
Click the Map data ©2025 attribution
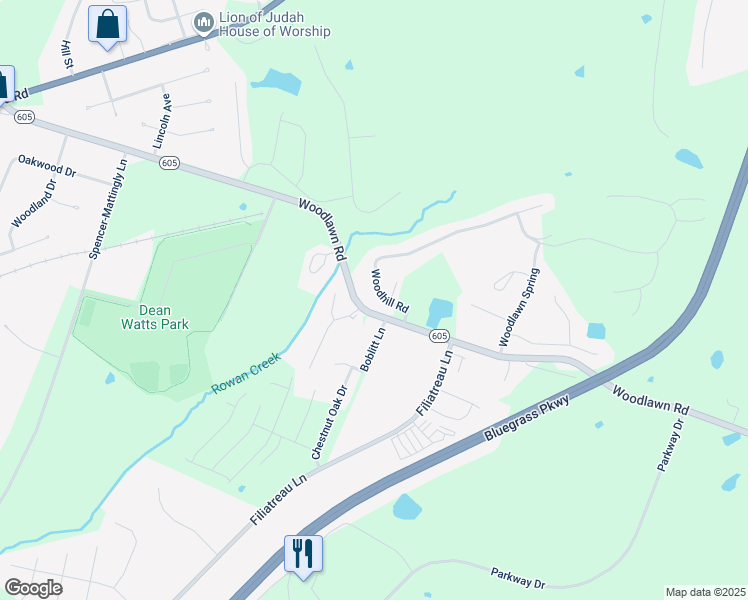(706, 592)
